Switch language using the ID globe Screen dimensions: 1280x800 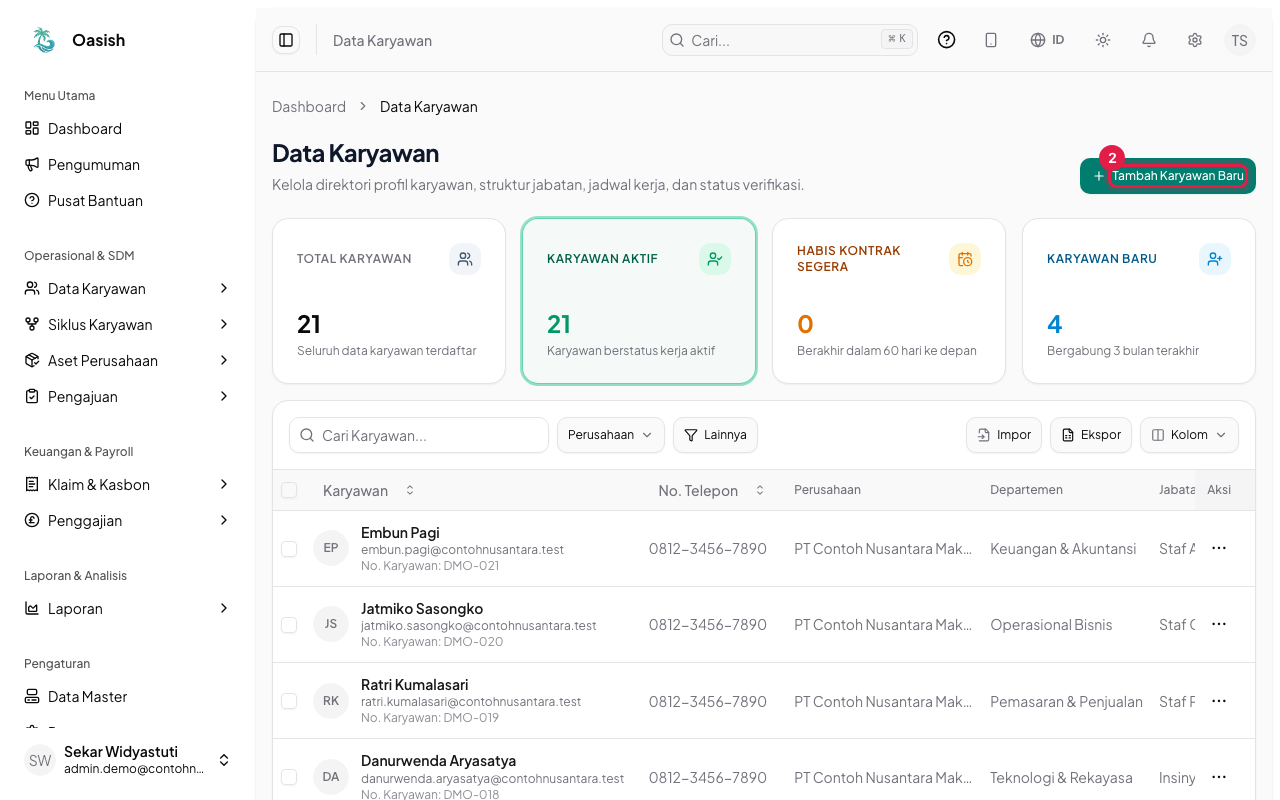[x=1047, y=40]
